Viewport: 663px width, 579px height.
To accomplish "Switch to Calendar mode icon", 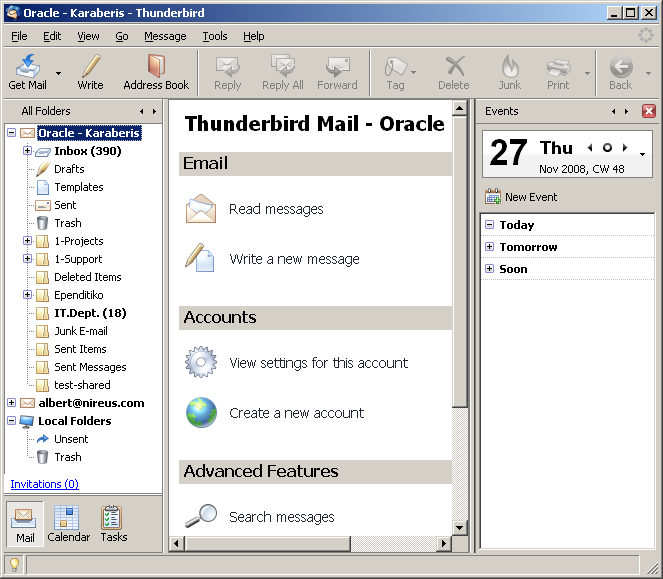I will (66, 518).
